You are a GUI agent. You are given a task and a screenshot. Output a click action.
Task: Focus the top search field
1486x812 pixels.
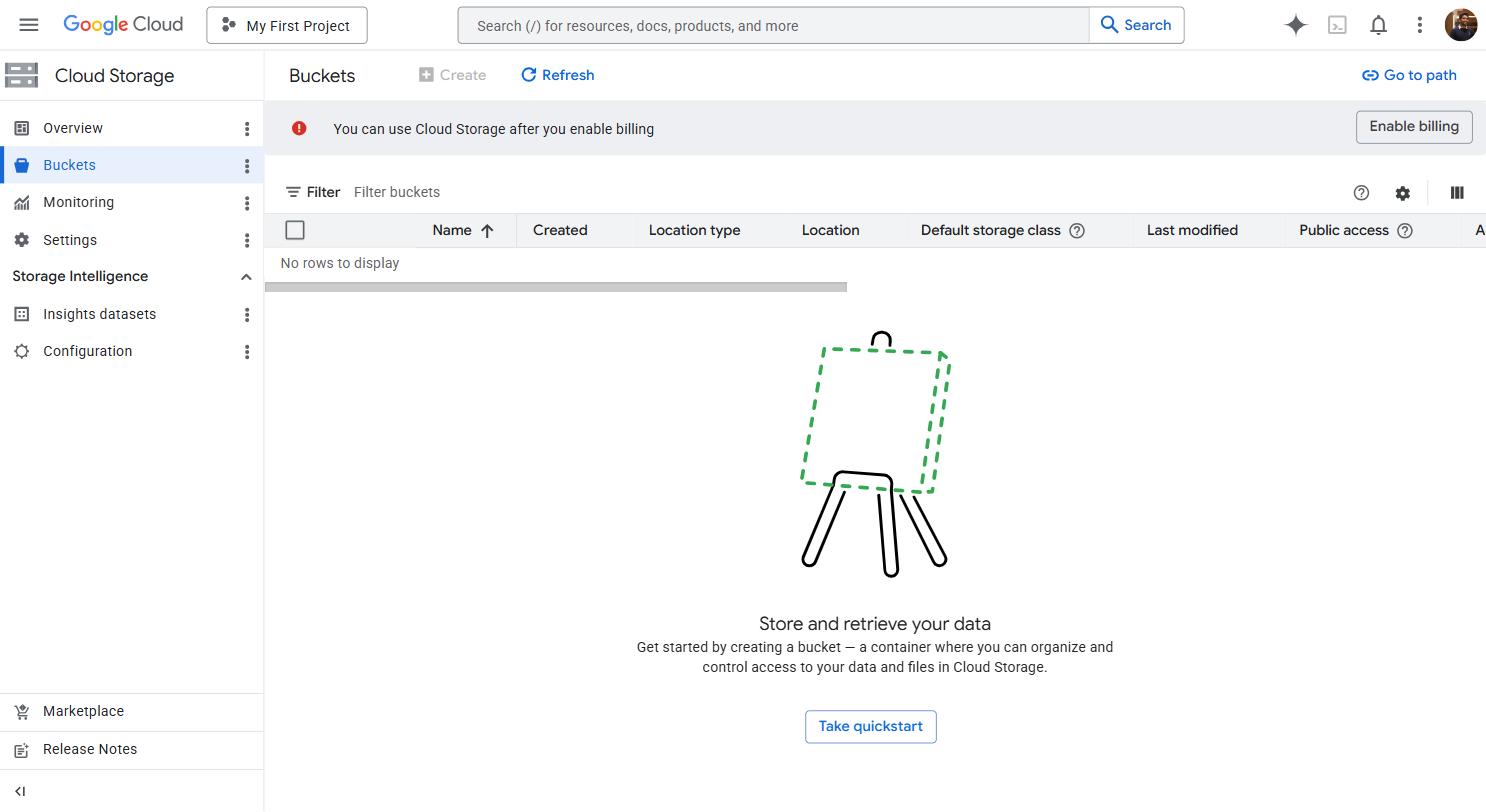[x=774, y=26]
